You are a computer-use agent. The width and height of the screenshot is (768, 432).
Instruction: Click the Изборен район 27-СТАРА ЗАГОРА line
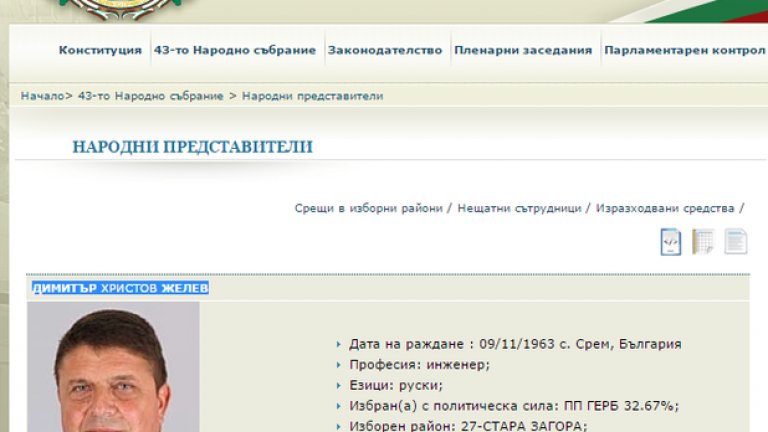[467, 425]
